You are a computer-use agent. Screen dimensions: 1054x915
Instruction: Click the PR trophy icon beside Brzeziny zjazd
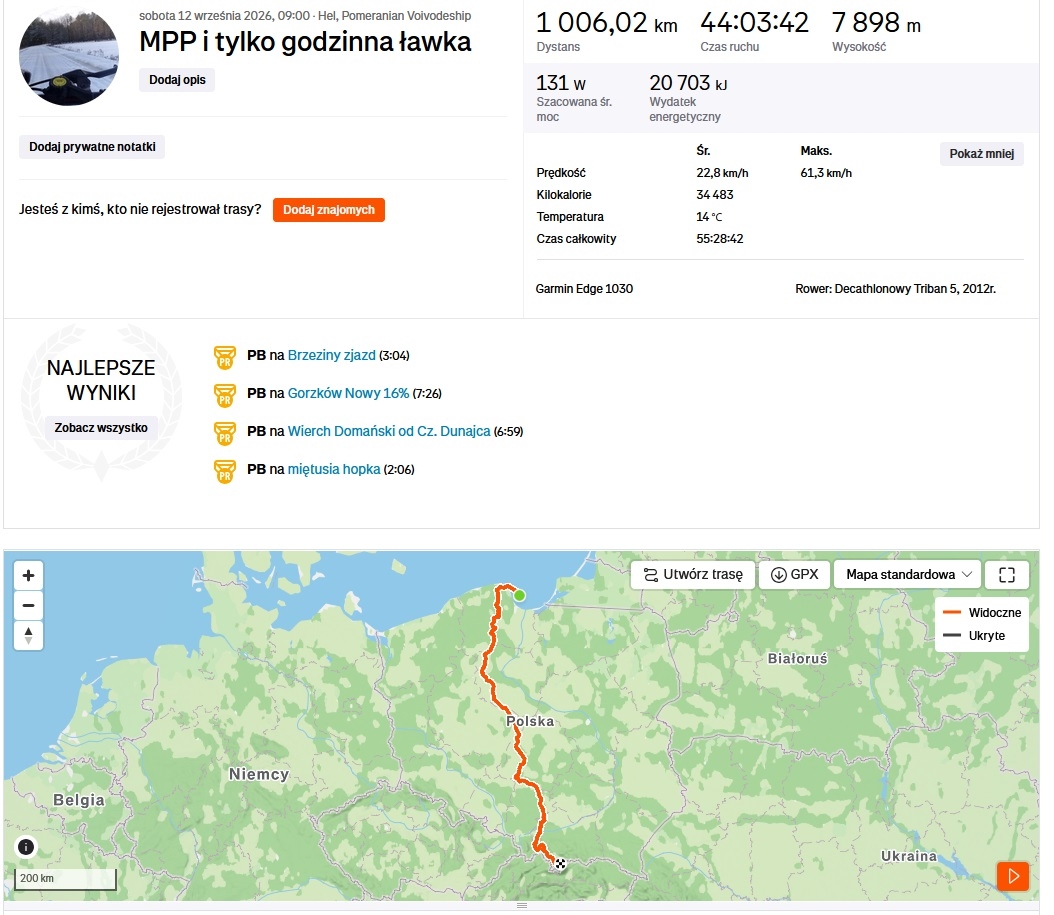pos(225,357)
